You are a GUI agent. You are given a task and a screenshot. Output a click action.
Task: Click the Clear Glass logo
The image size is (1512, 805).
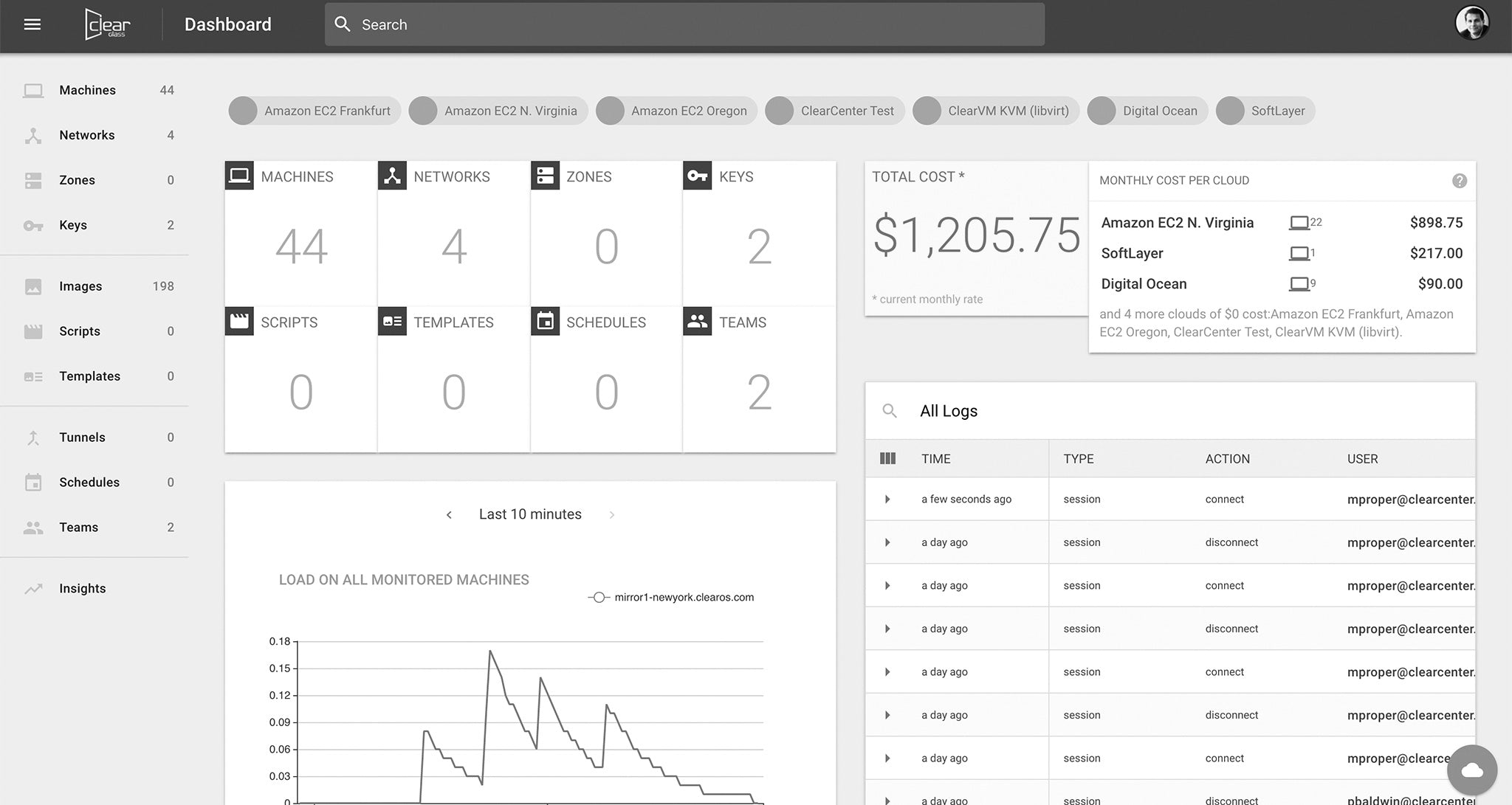coord(108,24)
